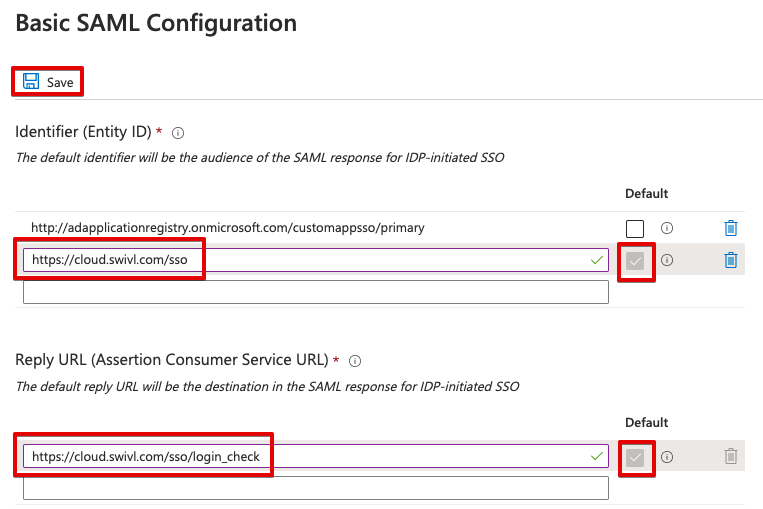The width and height of the screenshot is (763, 509).
Task: Delete cloud.swivl.com/sso identifier via trash icon
Action: click(x=730, y=260)
